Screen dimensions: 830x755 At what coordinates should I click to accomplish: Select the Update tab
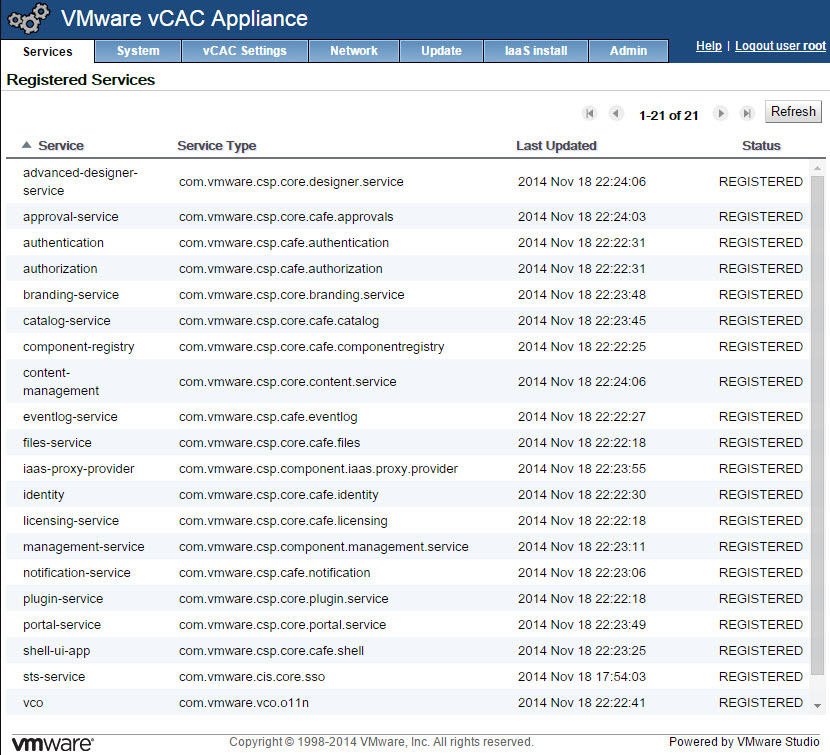441,51
